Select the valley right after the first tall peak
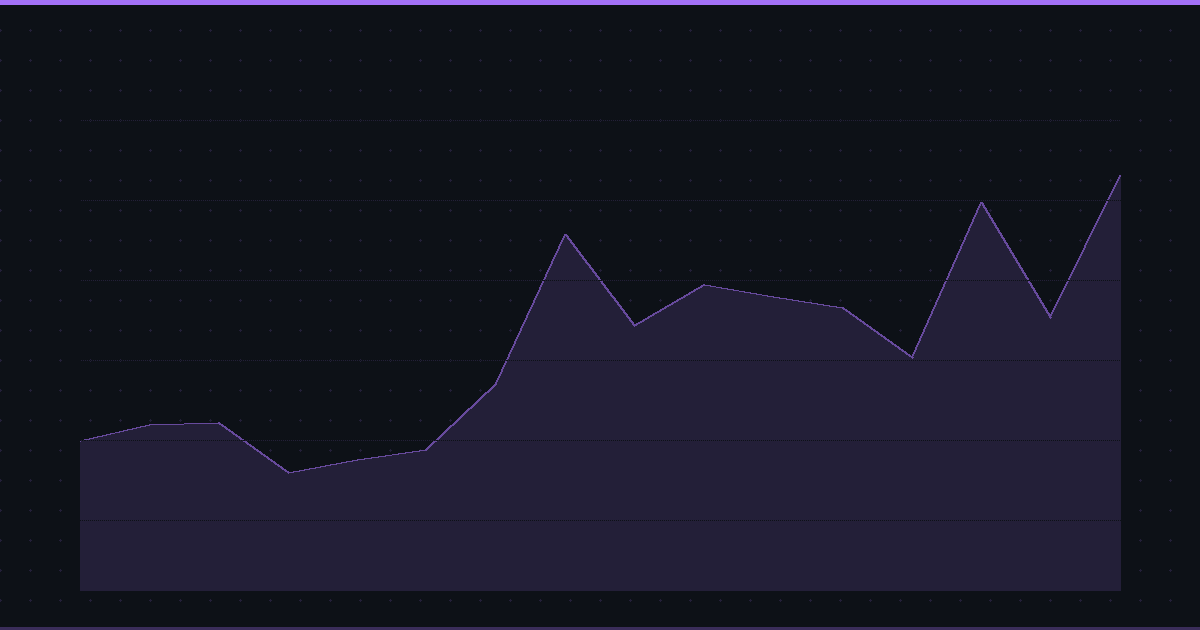The width and height of the screenshot is (1200, 630). 634,325
